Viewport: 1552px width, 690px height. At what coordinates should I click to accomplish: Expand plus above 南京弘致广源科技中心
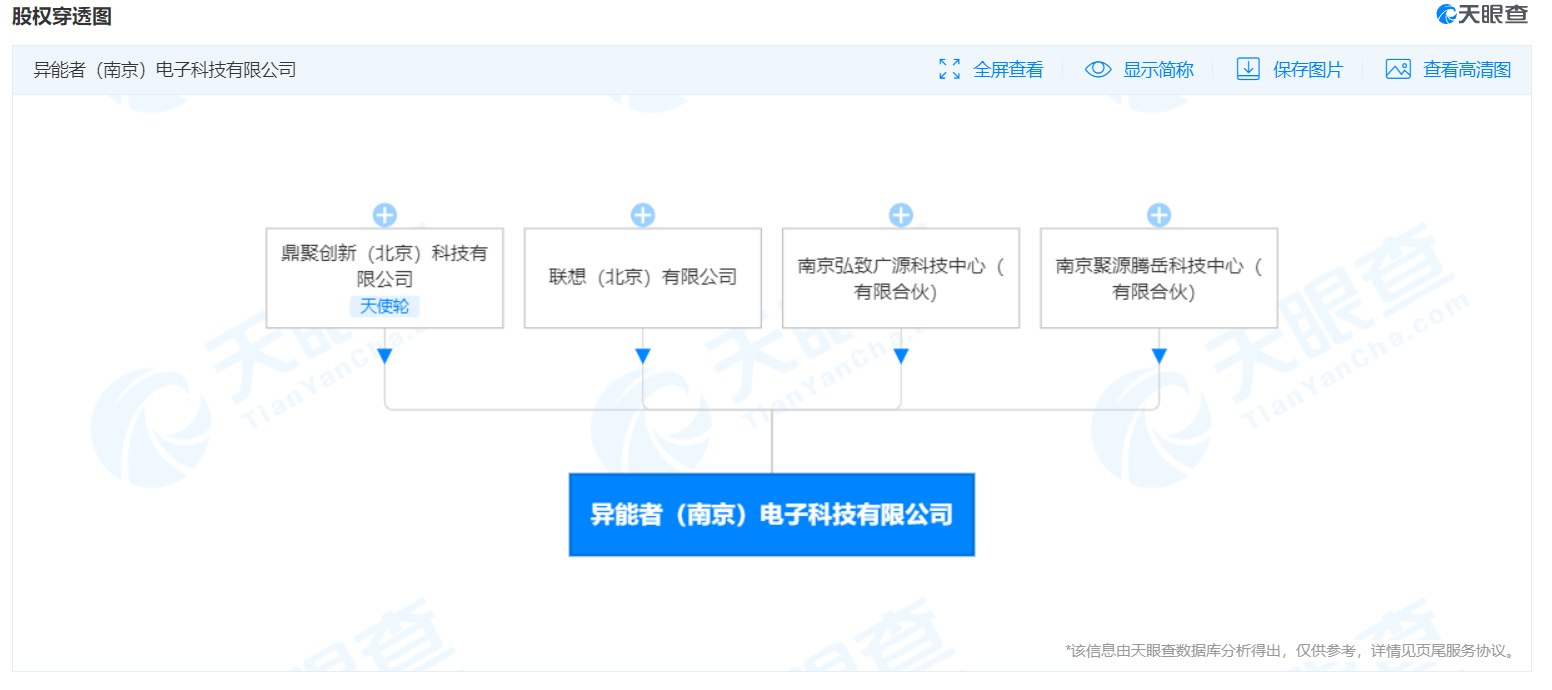901,215
